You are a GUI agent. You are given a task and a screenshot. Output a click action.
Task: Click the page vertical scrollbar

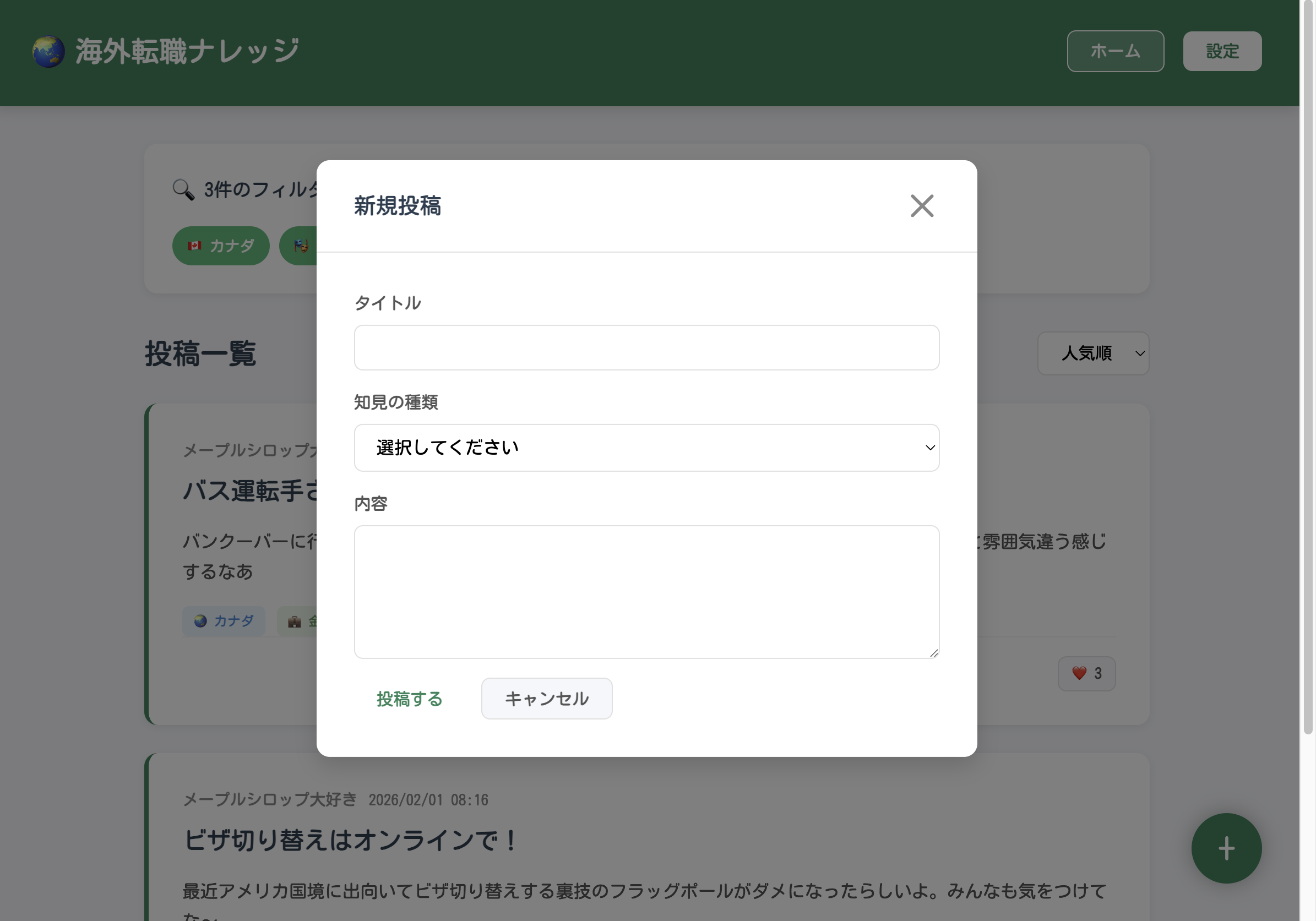click(x=1307, y=367)
